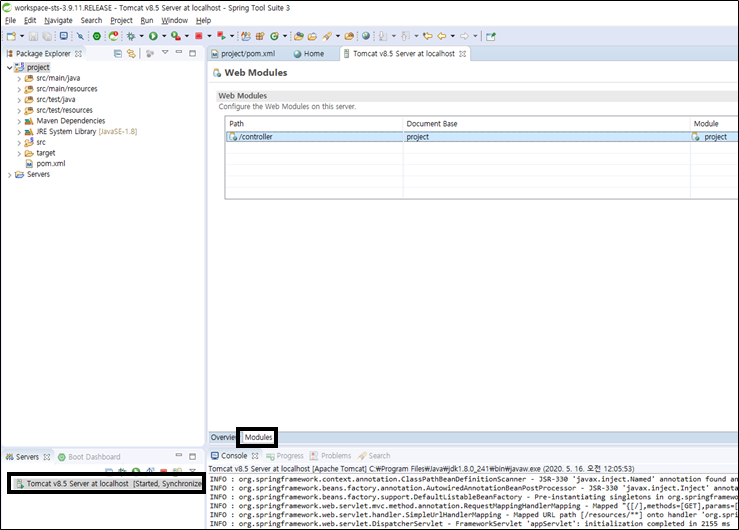Click the Save All icon
Image resolution: width=739 pixels, height=530 pixels.
47,36
